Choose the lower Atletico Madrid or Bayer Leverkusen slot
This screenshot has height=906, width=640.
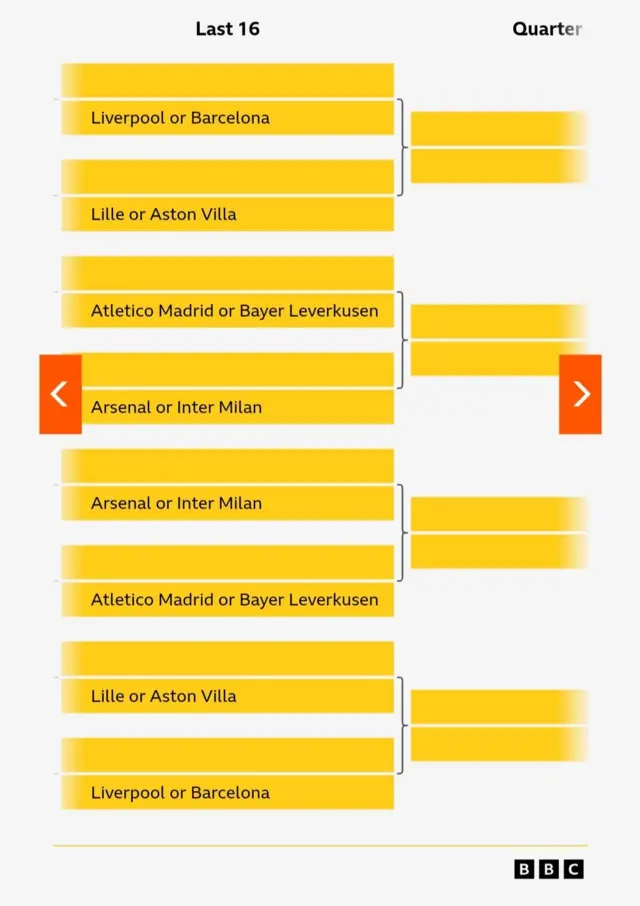[228, 600]
